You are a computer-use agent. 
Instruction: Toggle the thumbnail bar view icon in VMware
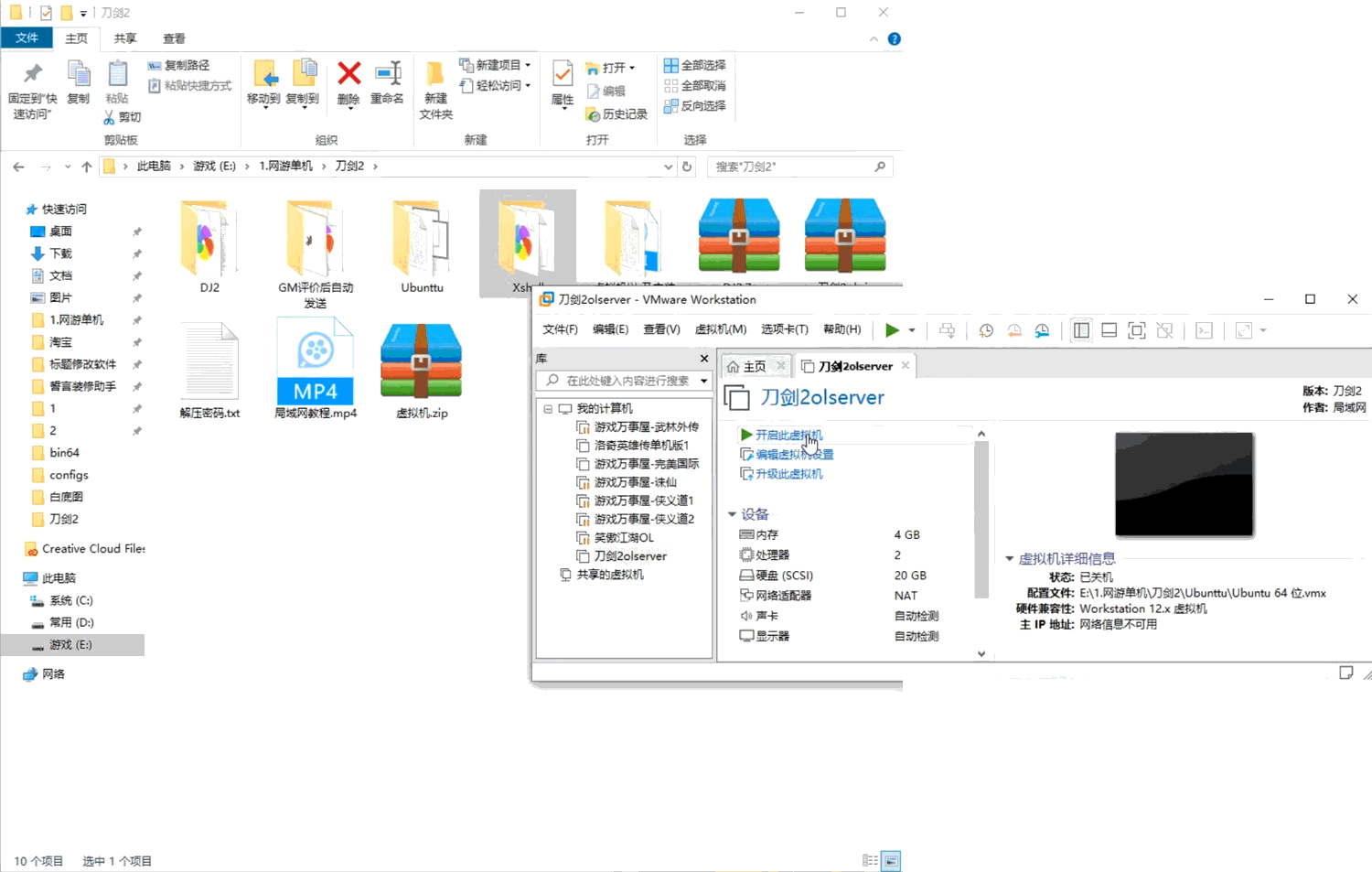[x=1109, y=330]
